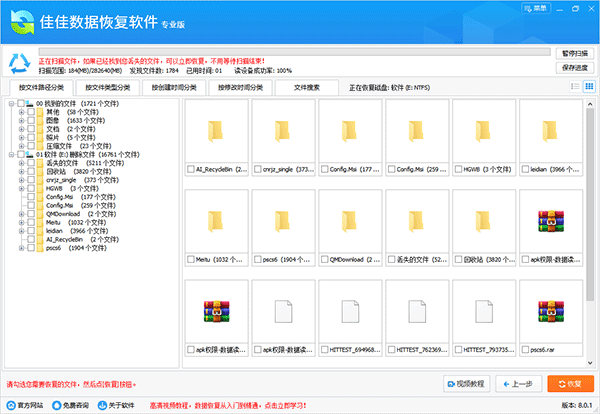Expand the 照片 tree node
Viewport: 600px width, 414px height.
click(22, 137)
